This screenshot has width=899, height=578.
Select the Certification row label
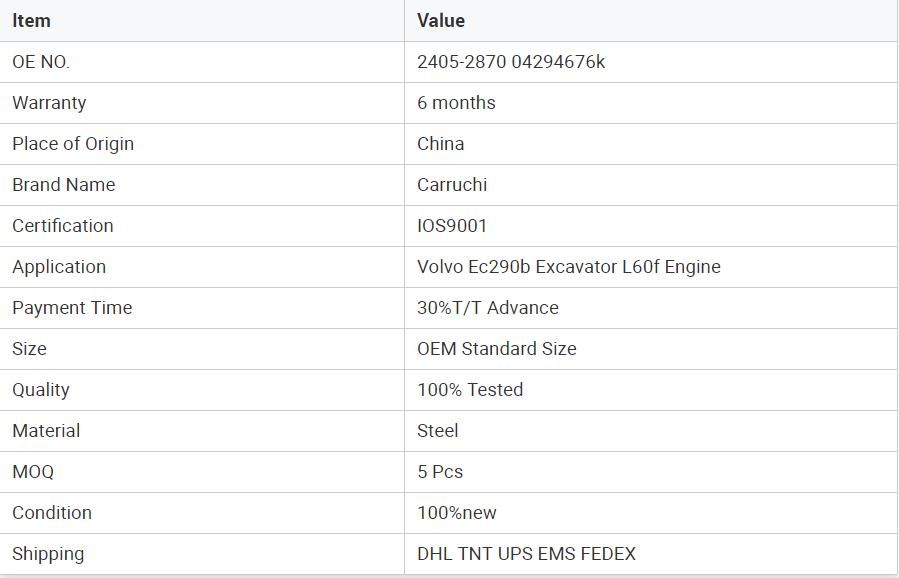coord(62,226)
